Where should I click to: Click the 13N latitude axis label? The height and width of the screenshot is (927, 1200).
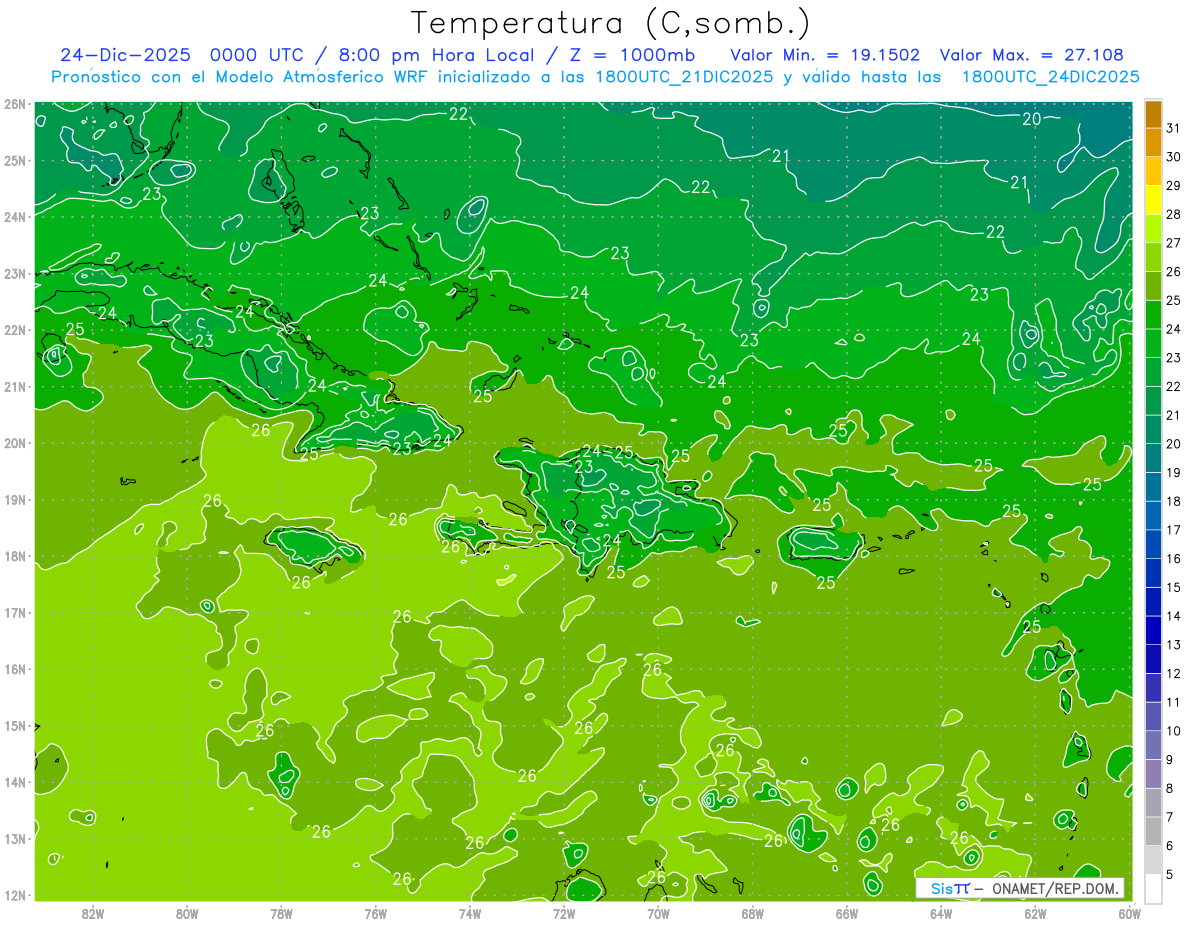[14, 838]
